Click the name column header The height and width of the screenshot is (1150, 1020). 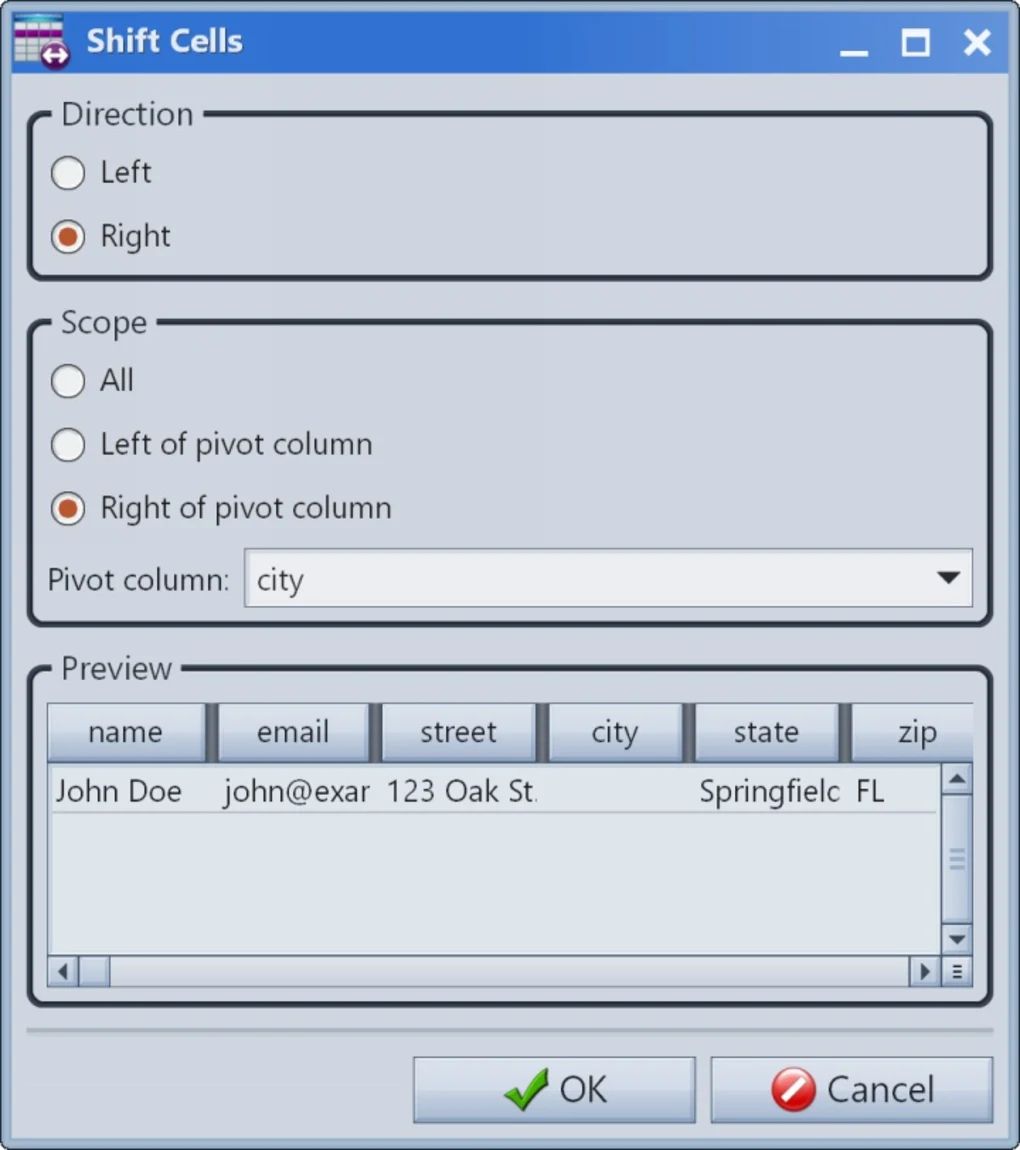126,733
